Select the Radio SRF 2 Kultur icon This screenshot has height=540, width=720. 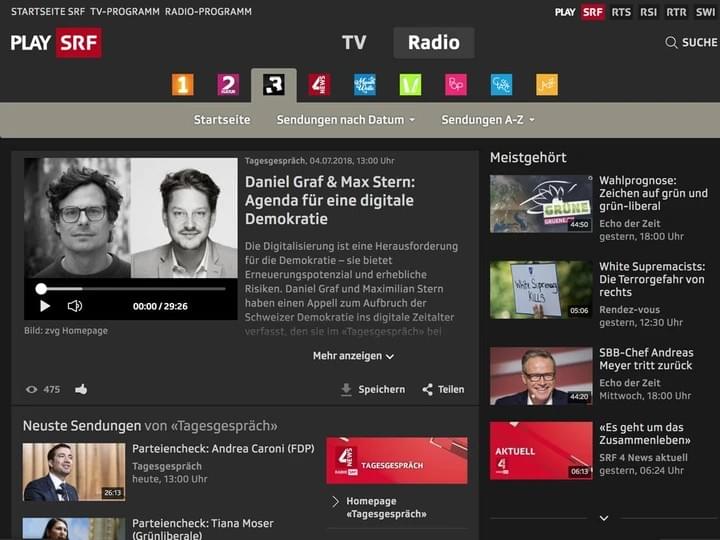point(228,85)
